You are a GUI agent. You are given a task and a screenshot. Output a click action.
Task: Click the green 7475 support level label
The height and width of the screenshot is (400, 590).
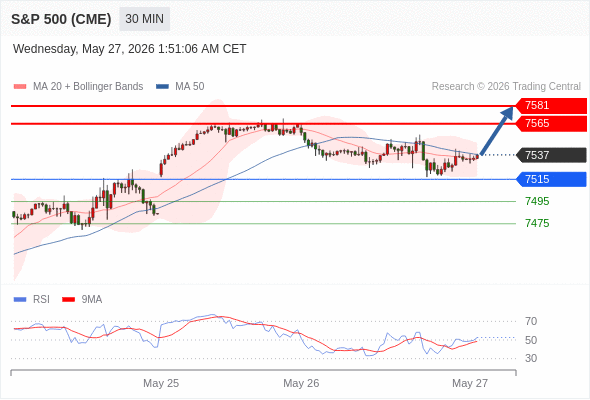(537, 224)
